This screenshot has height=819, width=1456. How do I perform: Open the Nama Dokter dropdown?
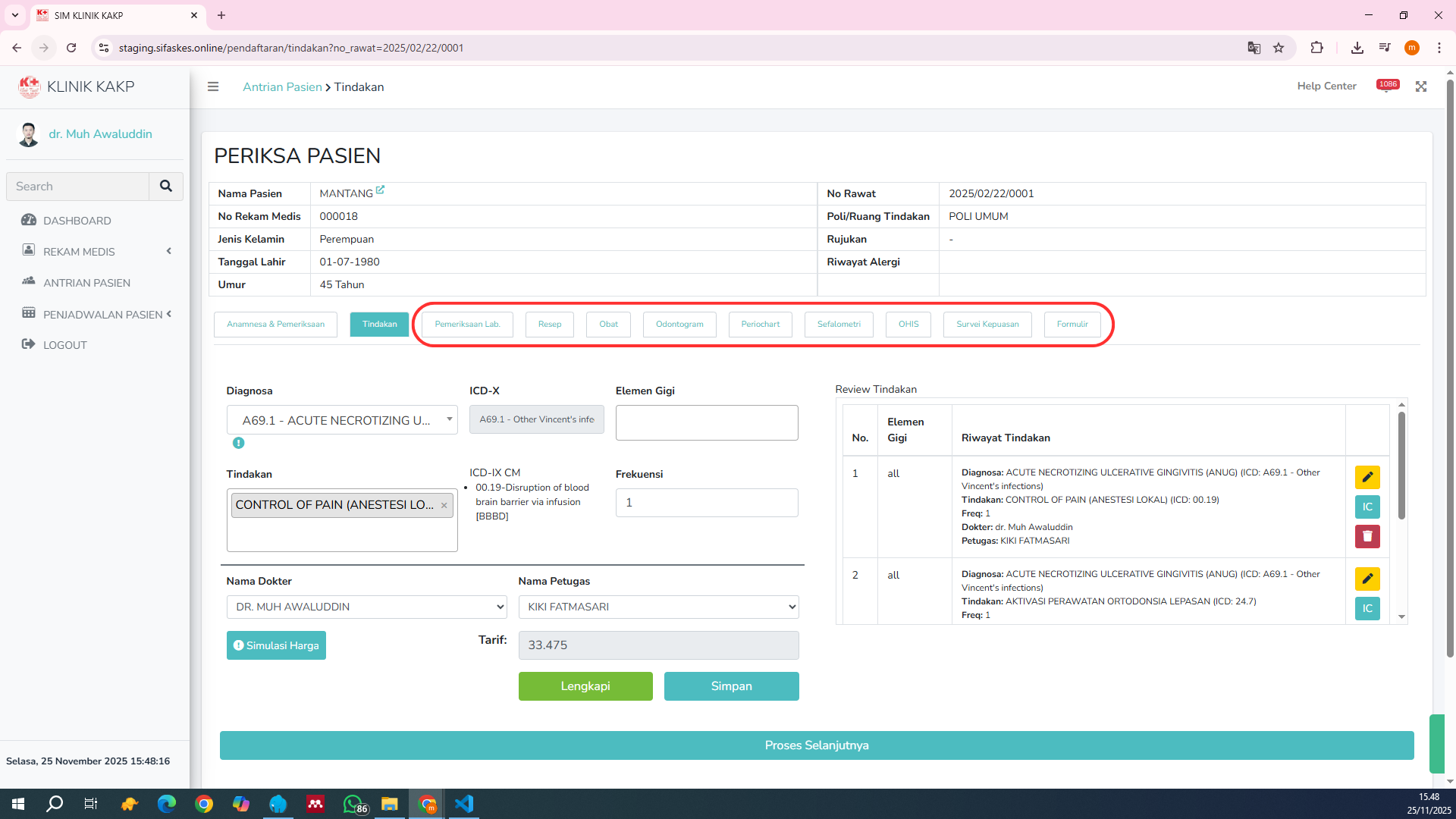click(367, 607)
